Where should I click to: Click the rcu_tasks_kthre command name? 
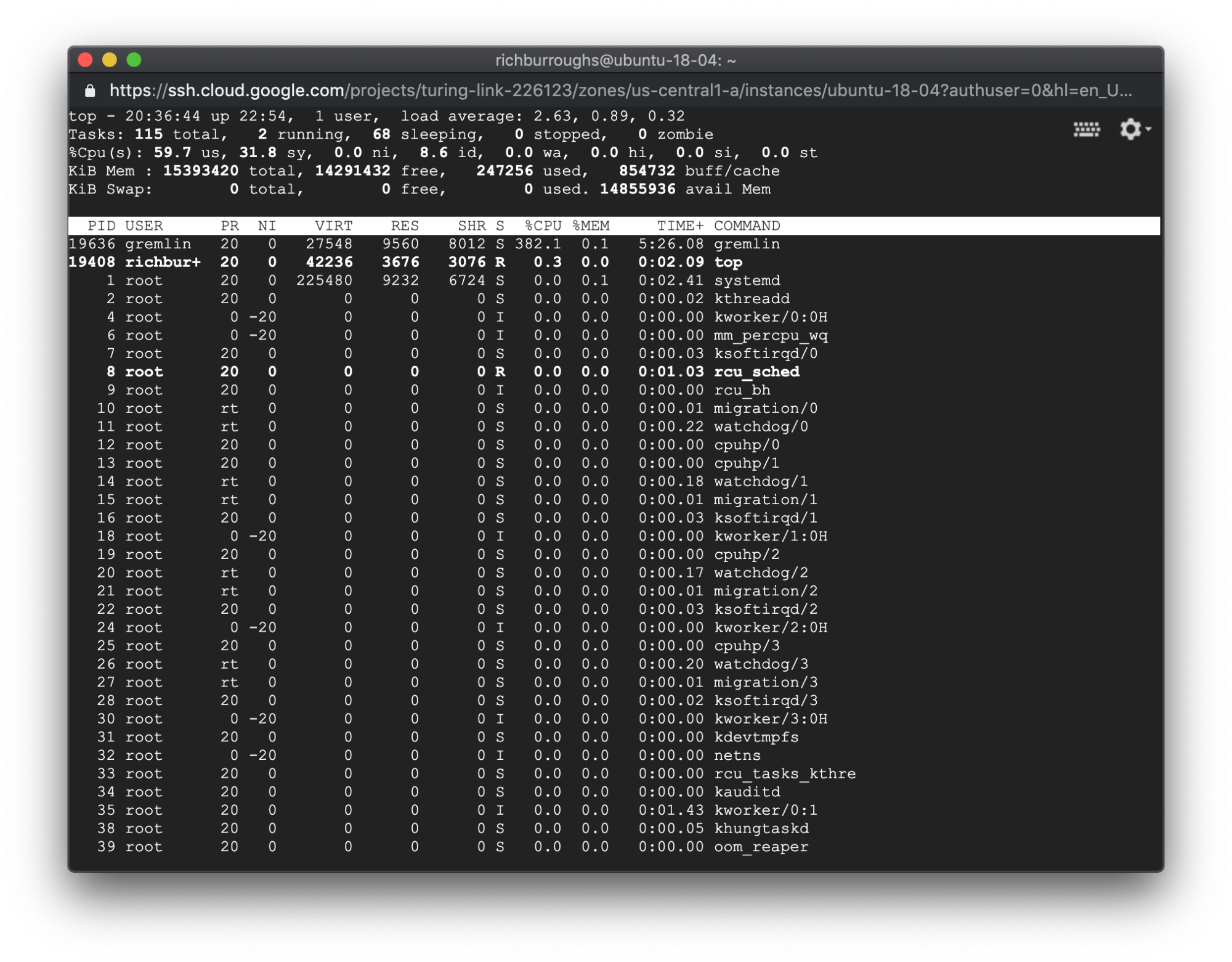[x=785, y=774]
